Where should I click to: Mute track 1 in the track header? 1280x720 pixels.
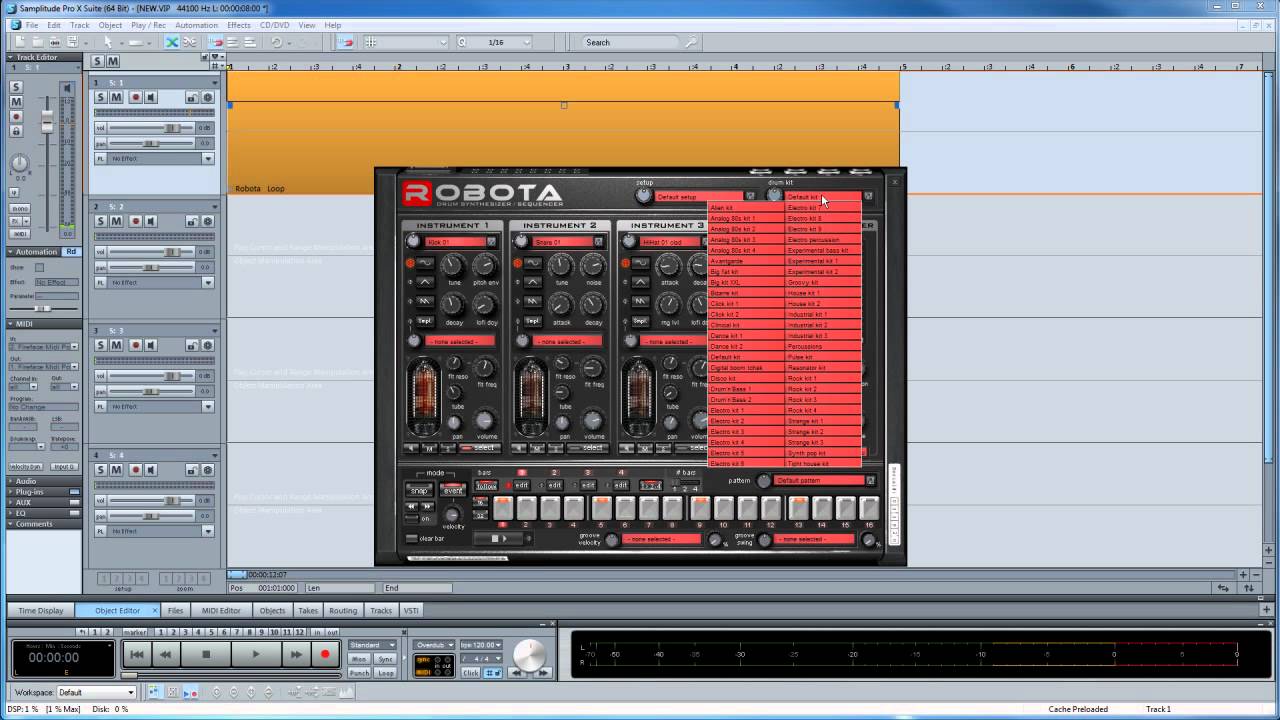pyautogui.click(x=116, y=97)
